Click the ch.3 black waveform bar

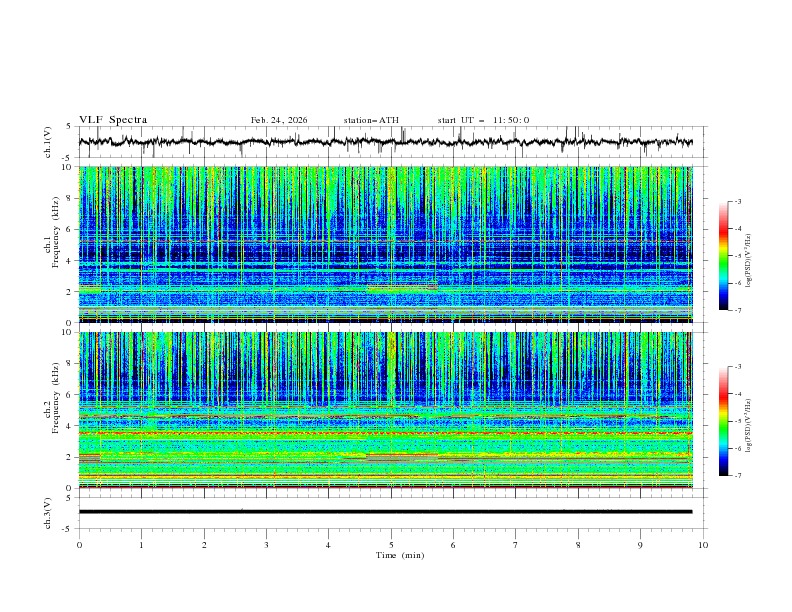[x=386, y=511]
